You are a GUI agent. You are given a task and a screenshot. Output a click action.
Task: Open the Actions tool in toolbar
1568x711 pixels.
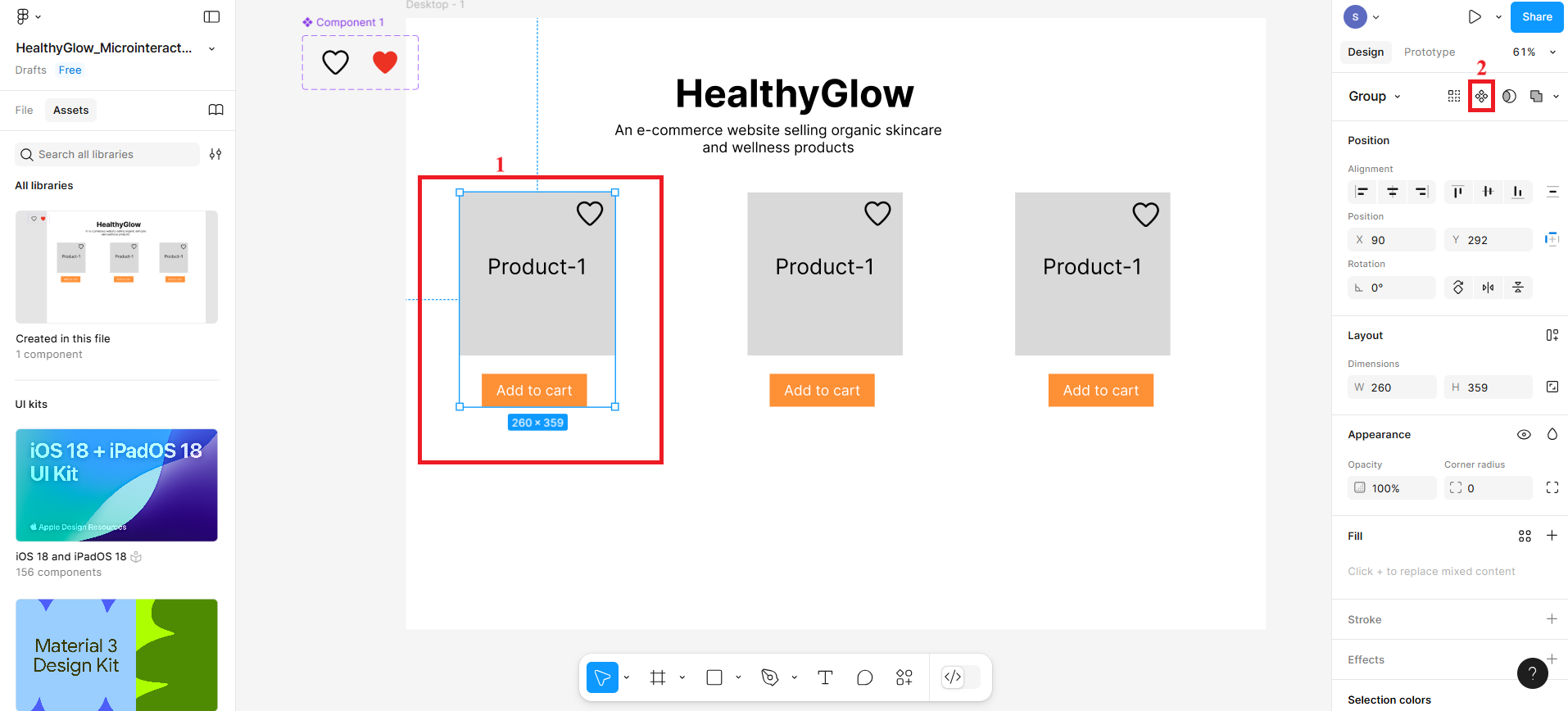[x=904, y=677]
